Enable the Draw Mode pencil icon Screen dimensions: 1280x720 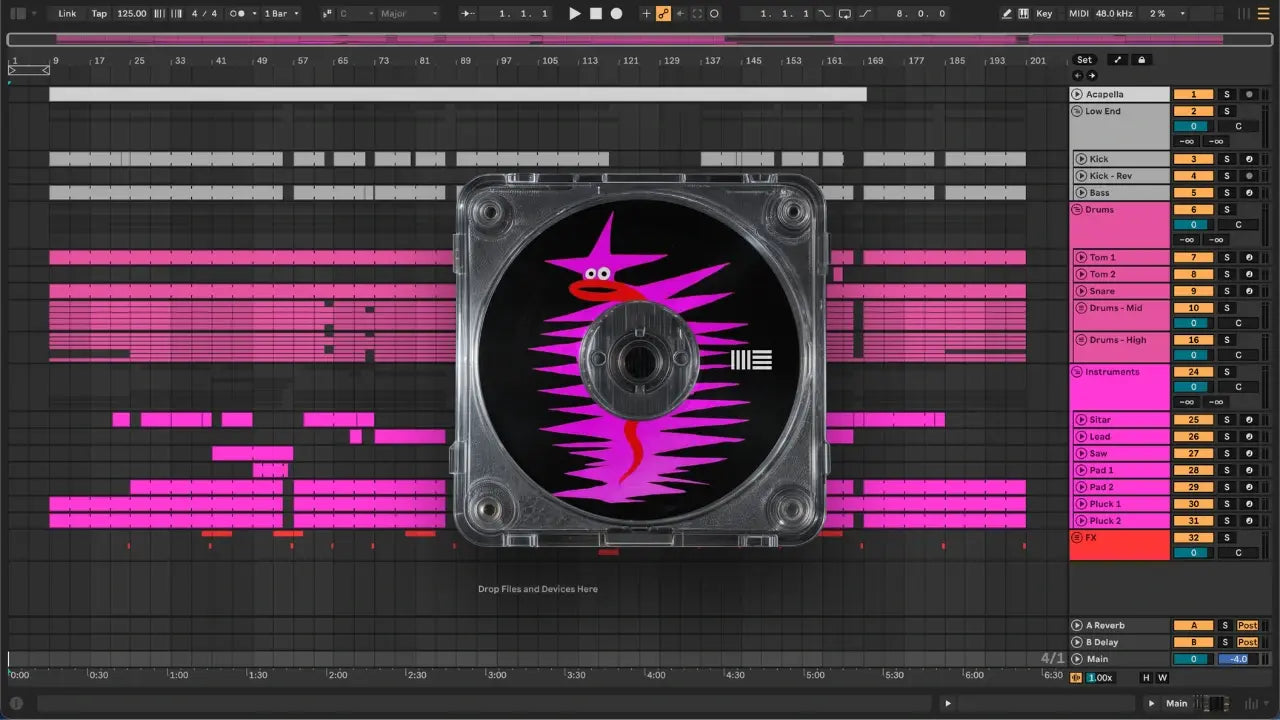pyautogui.click(x=1006, y=14)
